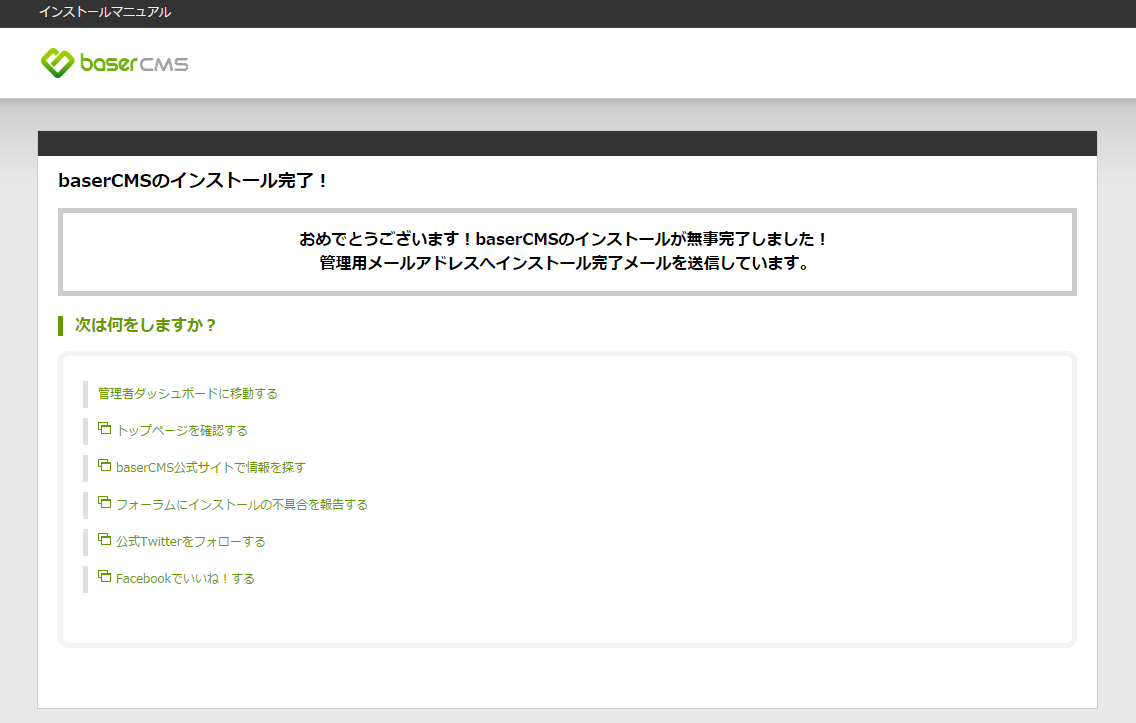Viewport: 1136px width, 723px height.
Task: Open インストールマニュアル in the top bar
Action: (105, 12)
